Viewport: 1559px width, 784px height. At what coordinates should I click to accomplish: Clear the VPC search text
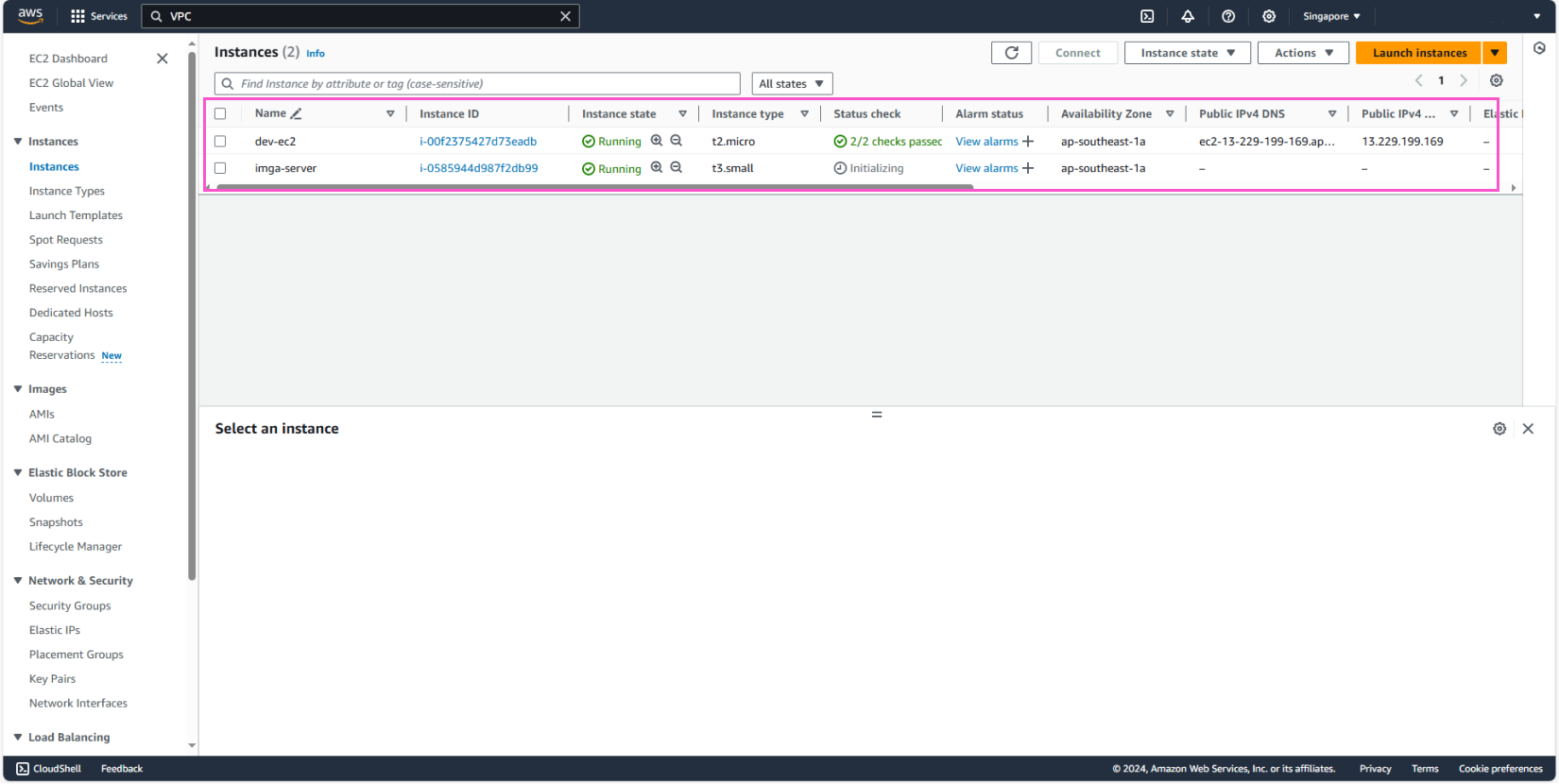(565, 16)
